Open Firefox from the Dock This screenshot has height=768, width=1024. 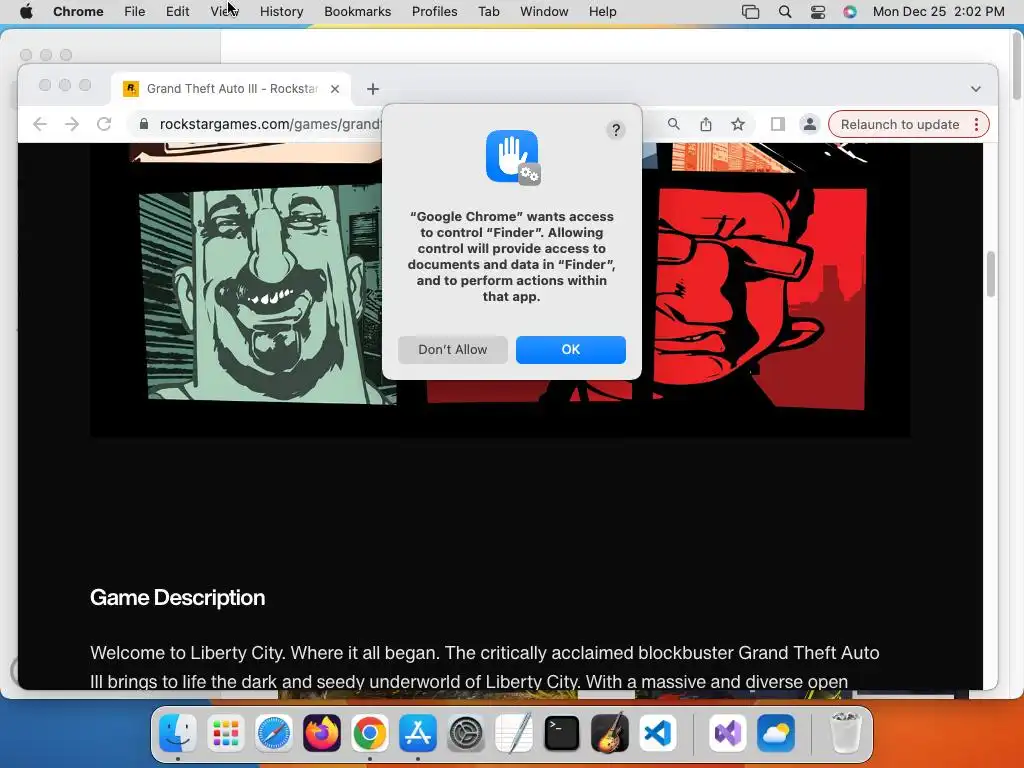[x=322, y=733]
